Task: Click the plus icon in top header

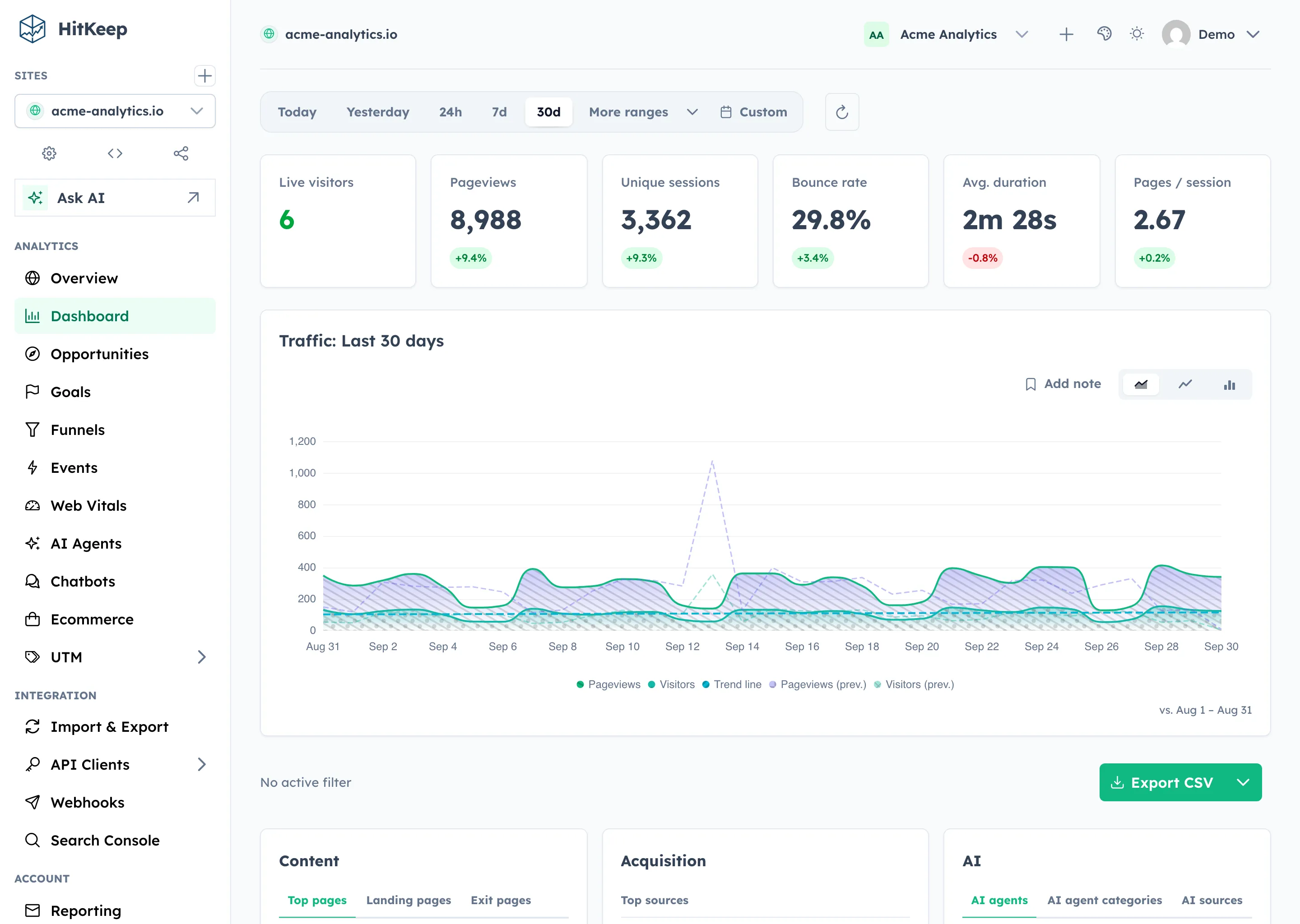Action: click(1066, 34)
